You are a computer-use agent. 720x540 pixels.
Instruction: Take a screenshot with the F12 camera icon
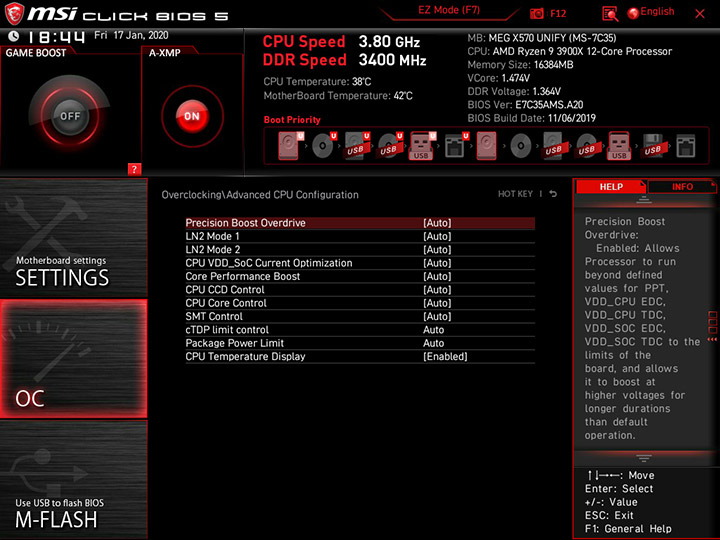537,14
